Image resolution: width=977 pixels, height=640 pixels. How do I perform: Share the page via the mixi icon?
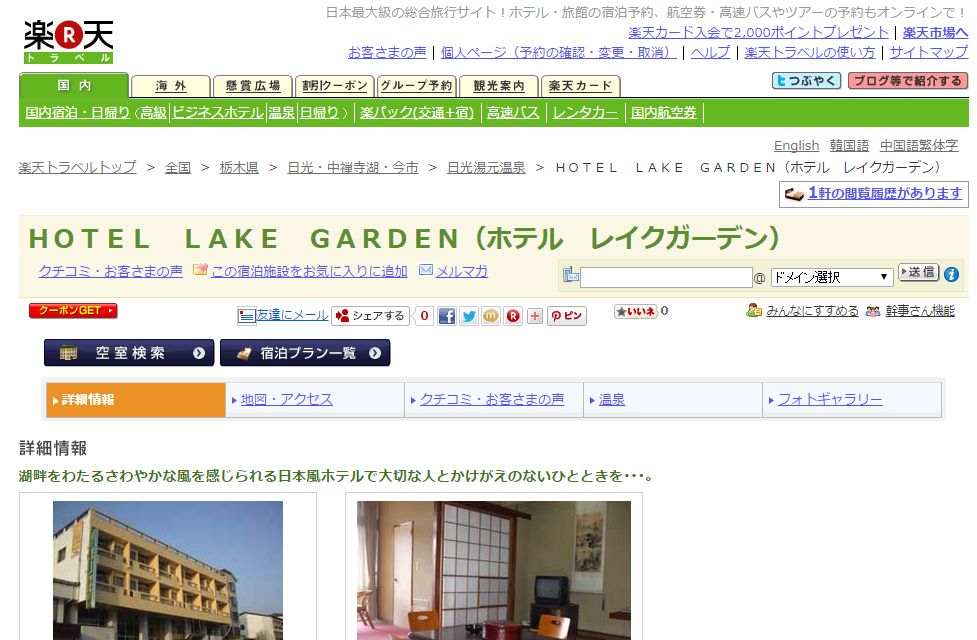(491, 316)
